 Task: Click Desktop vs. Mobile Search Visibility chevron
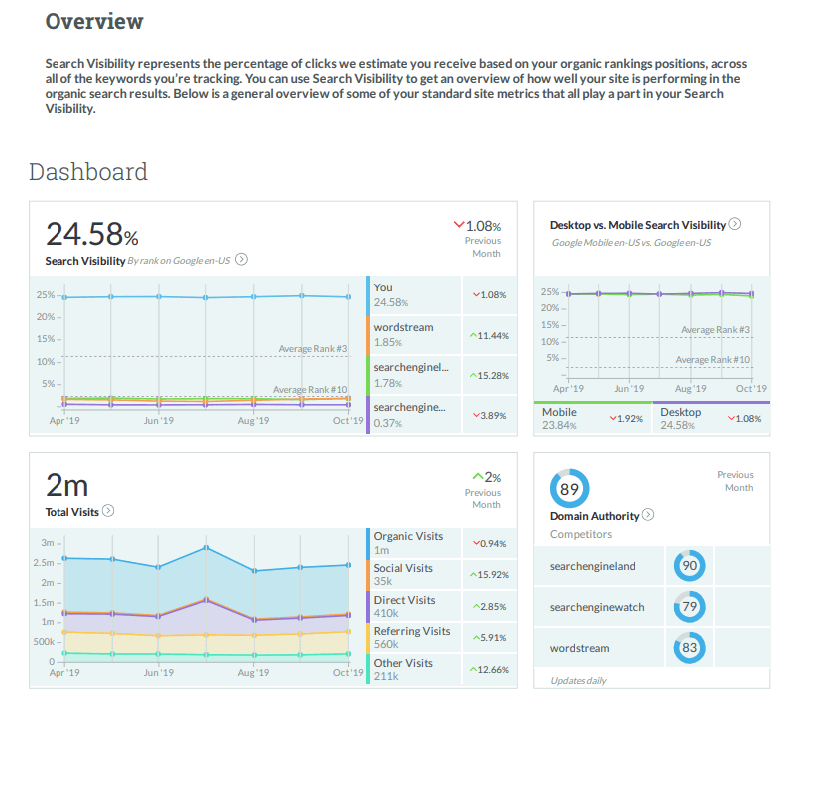[735, 225]
